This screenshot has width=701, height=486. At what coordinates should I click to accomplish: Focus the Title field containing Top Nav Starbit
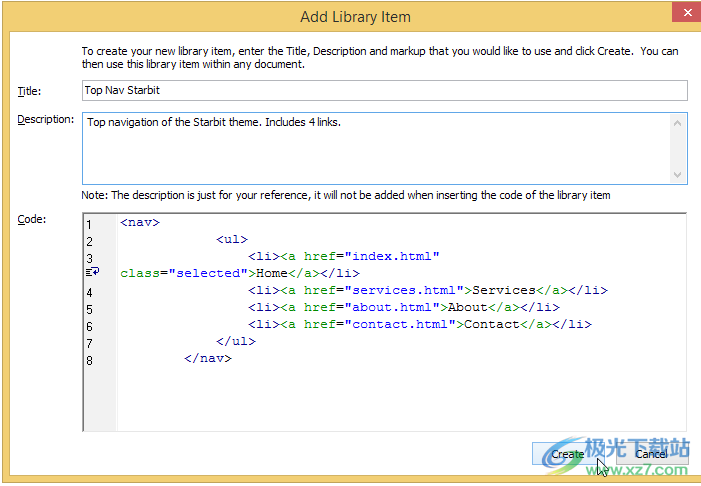point(384,90)
